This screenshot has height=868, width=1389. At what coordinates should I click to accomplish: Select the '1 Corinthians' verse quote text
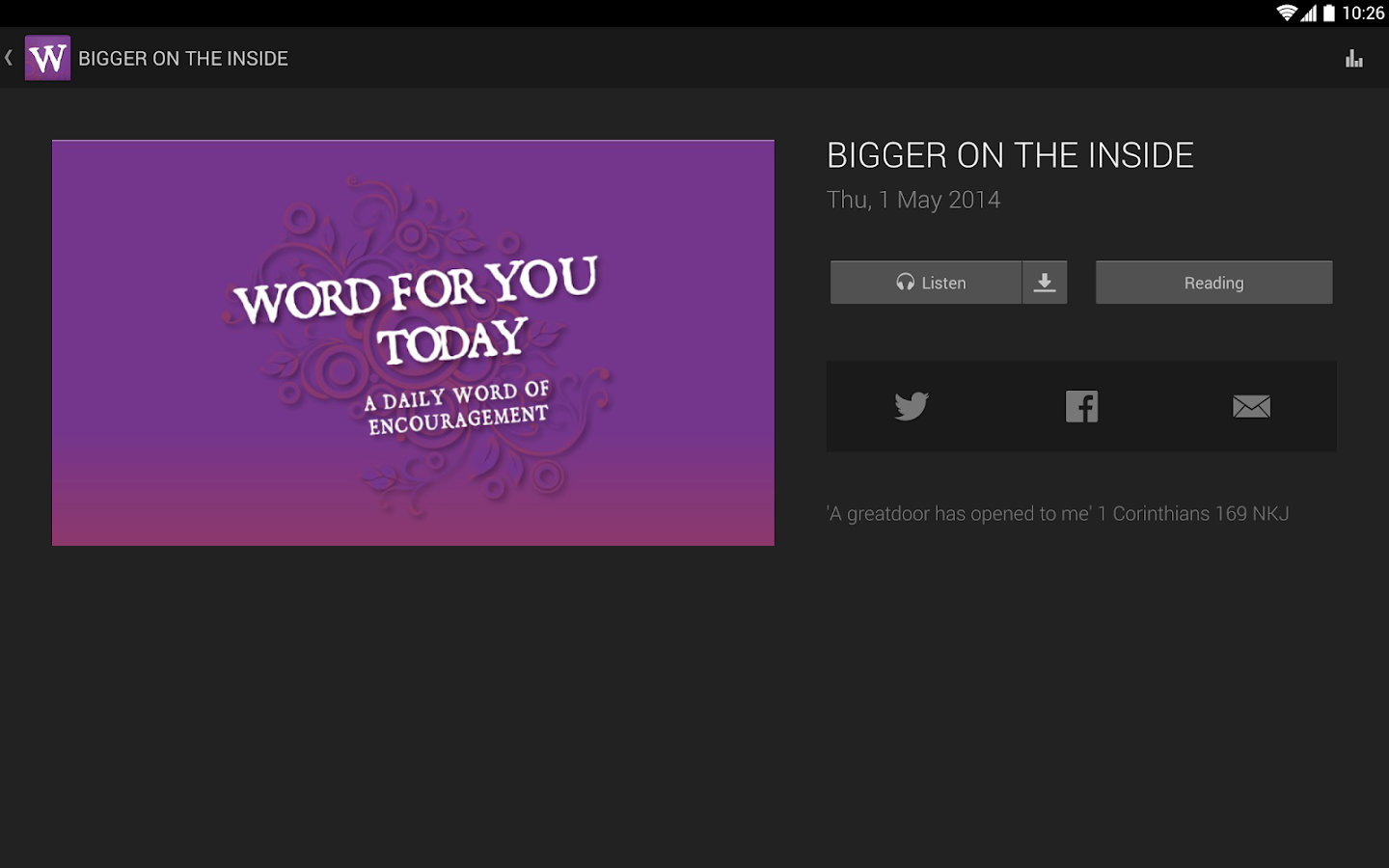coord(1058,514)
